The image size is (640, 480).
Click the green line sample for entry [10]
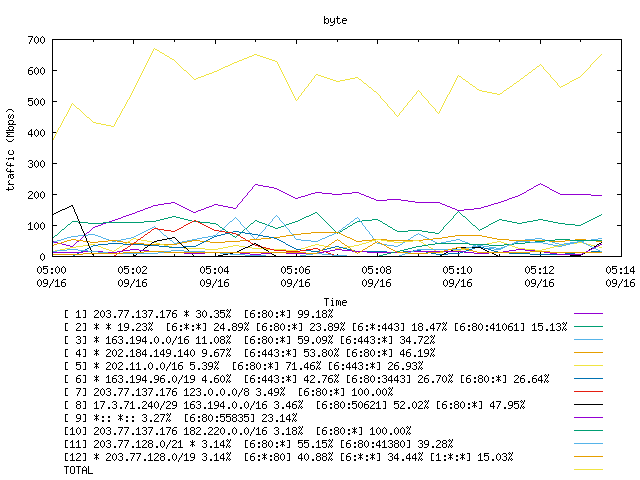coord(588,431)
